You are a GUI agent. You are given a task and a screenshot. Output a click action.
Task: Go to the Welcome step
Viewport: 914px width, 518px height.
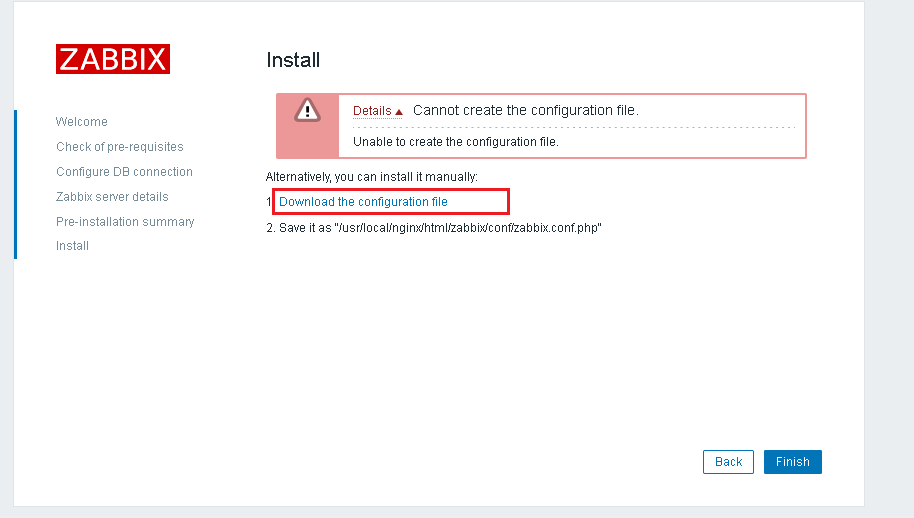[82, 122]
